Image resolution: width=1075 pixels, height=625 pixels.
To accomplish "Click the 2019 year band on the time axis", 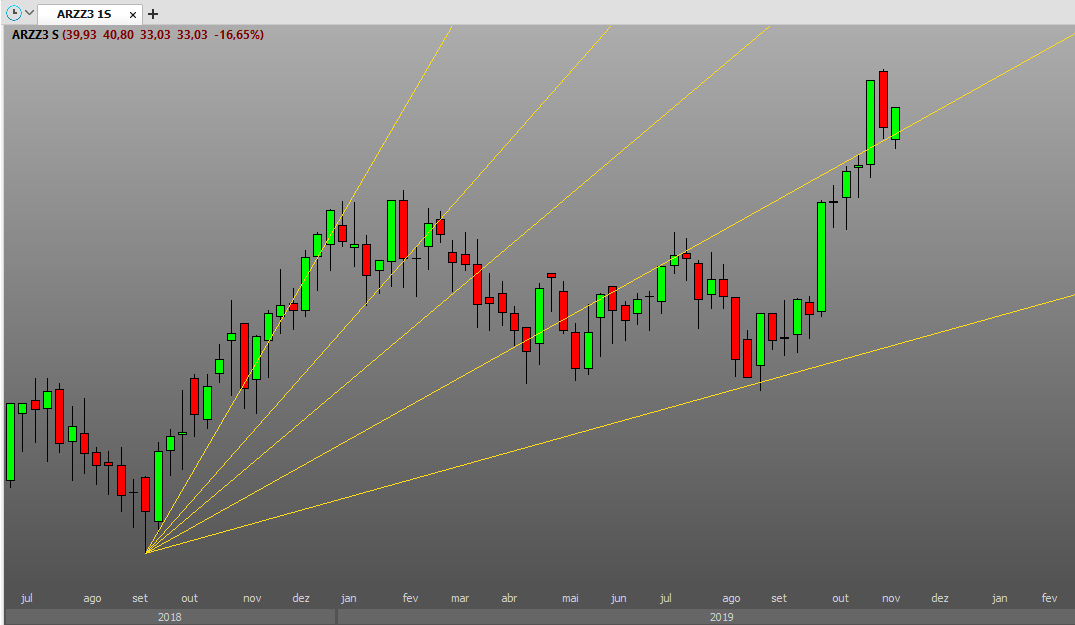I will point(721,617).
